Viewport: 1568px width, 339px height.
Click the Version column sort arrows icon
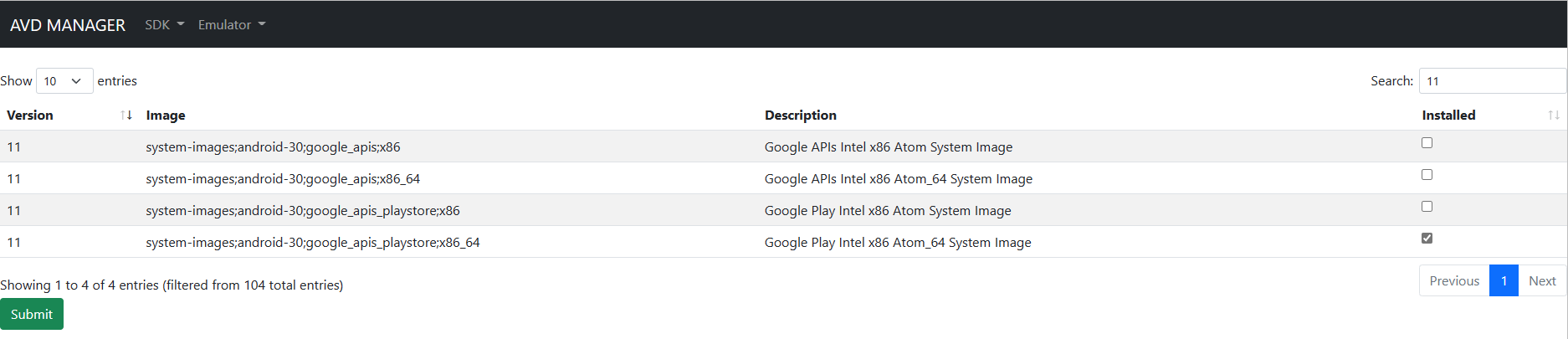click(126, 116)
